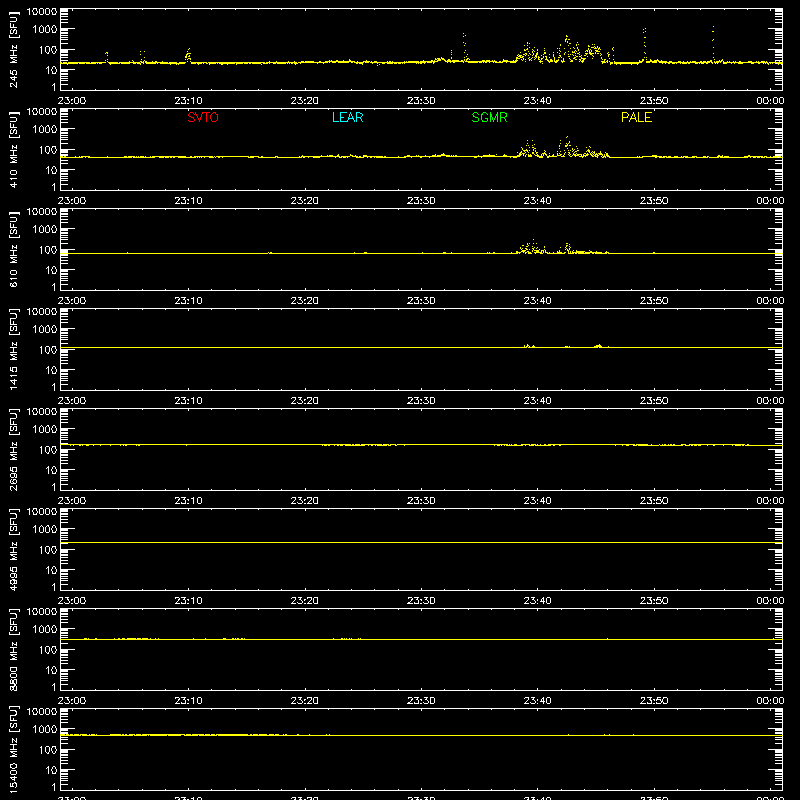Viewport: 800px width, 800px height.
Task: Click the 245 MHz small burst near 23:10
Action: (188, 56)
